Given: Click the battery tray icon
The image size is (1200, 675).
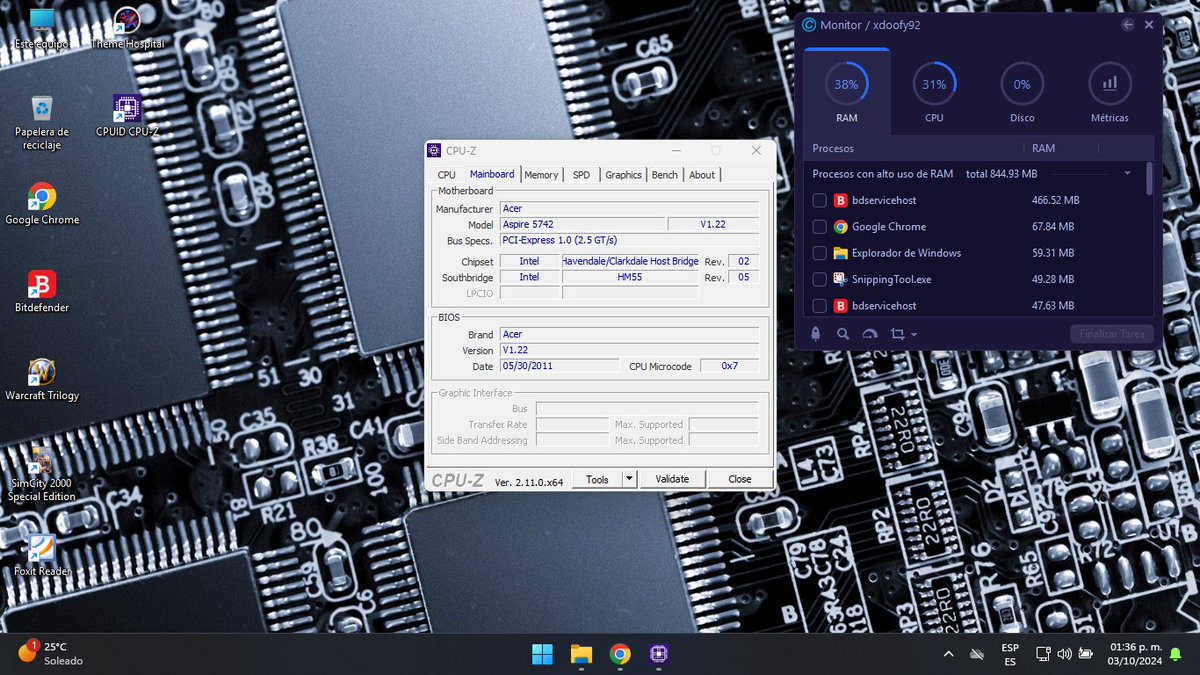Looking at the screenshot, I should 1084,654.
